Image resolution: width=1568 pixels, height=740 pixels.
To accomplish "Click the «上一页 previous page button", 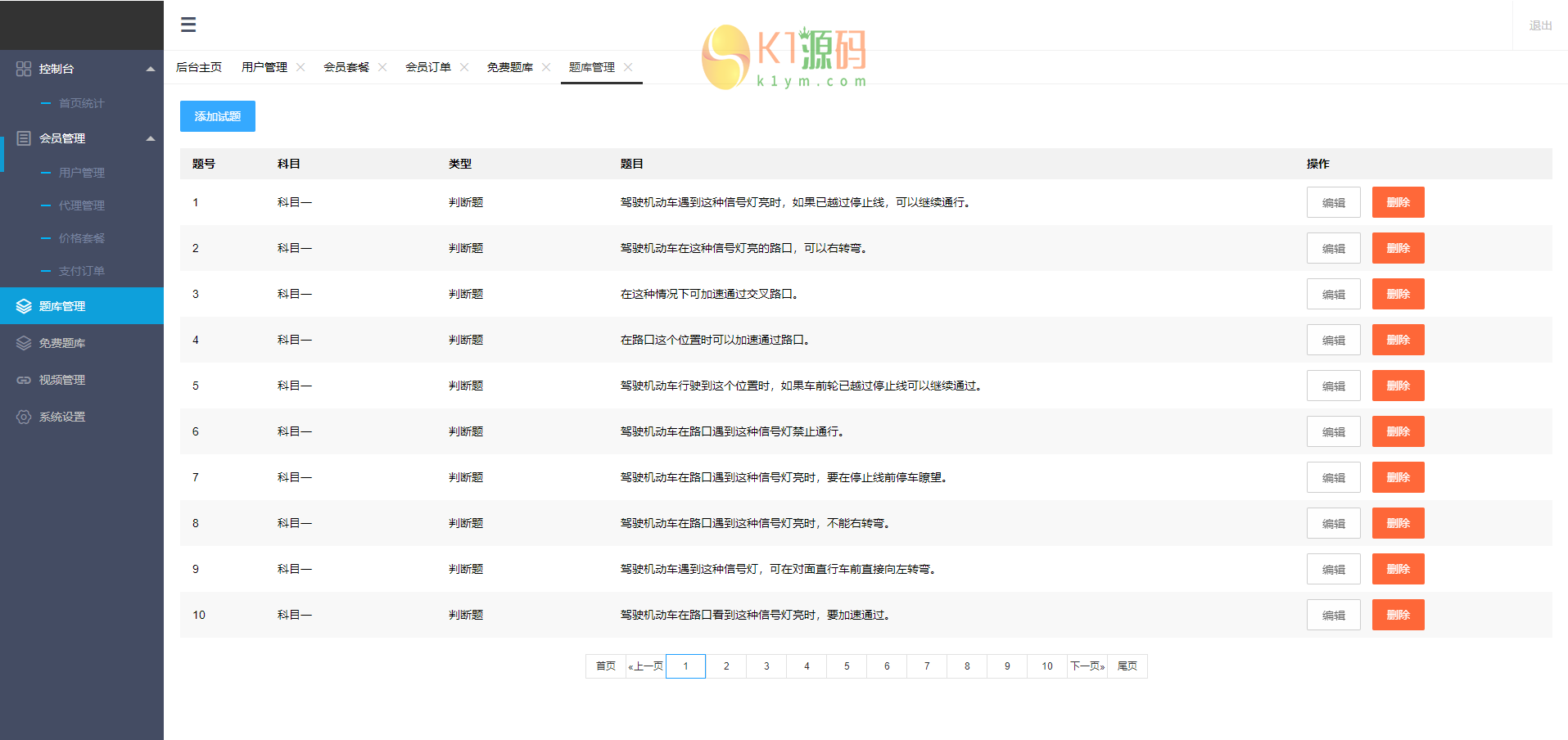I will coord(646,666).
